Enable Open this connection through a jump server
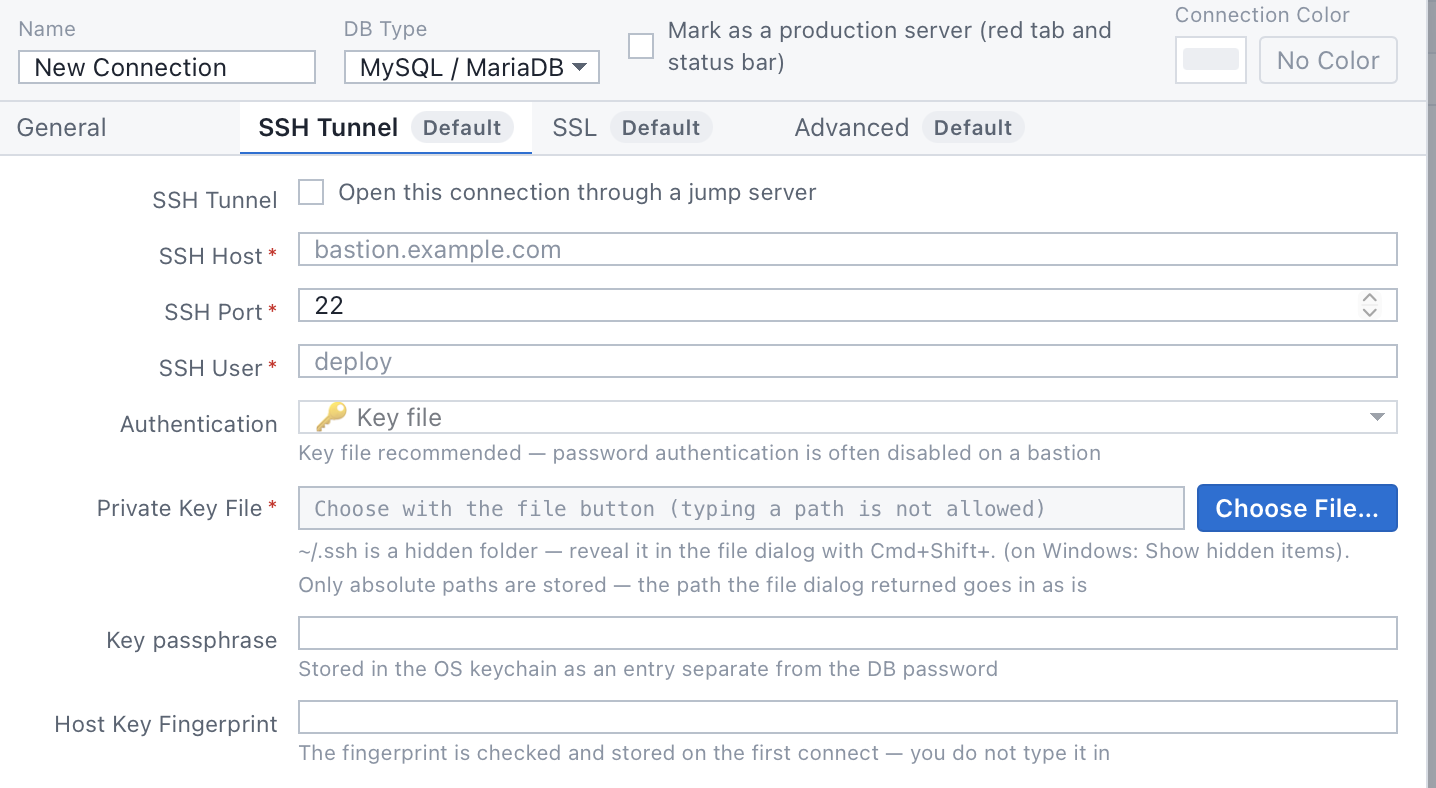 tap(311, 192)
